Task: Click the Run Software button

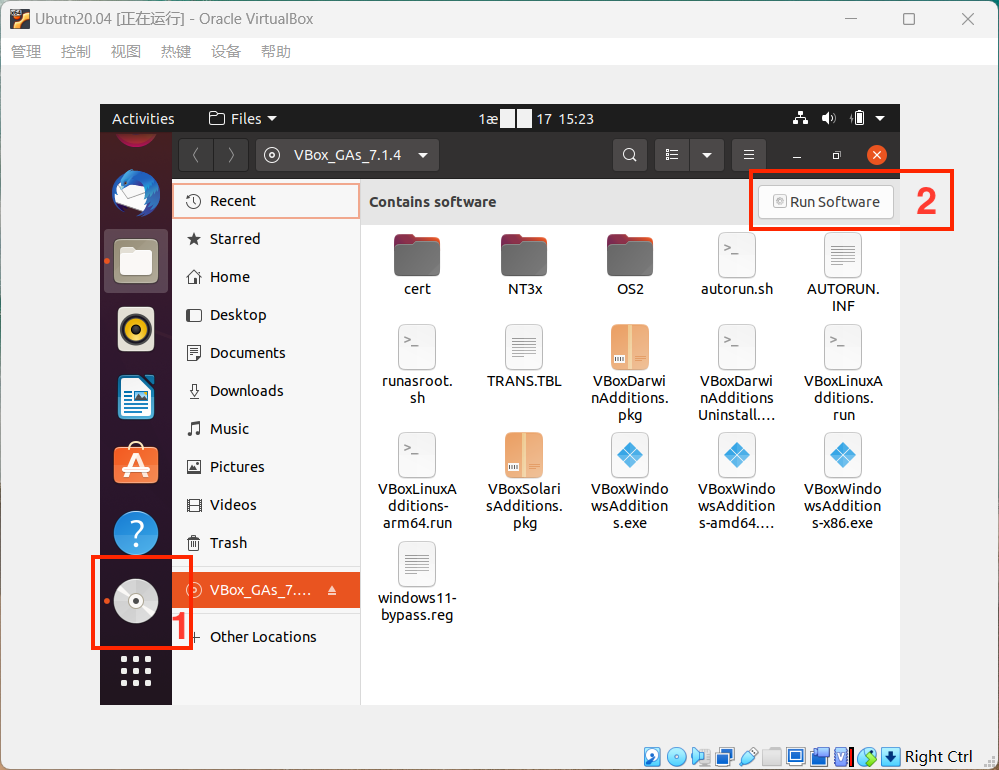Action: [826, 202]
